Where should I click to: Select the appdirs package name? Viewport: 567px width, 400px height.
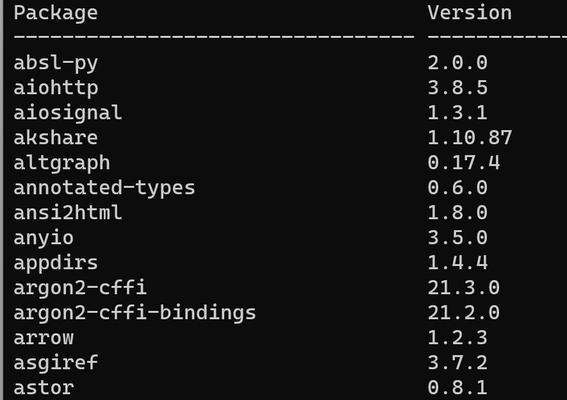coord(56,263)
